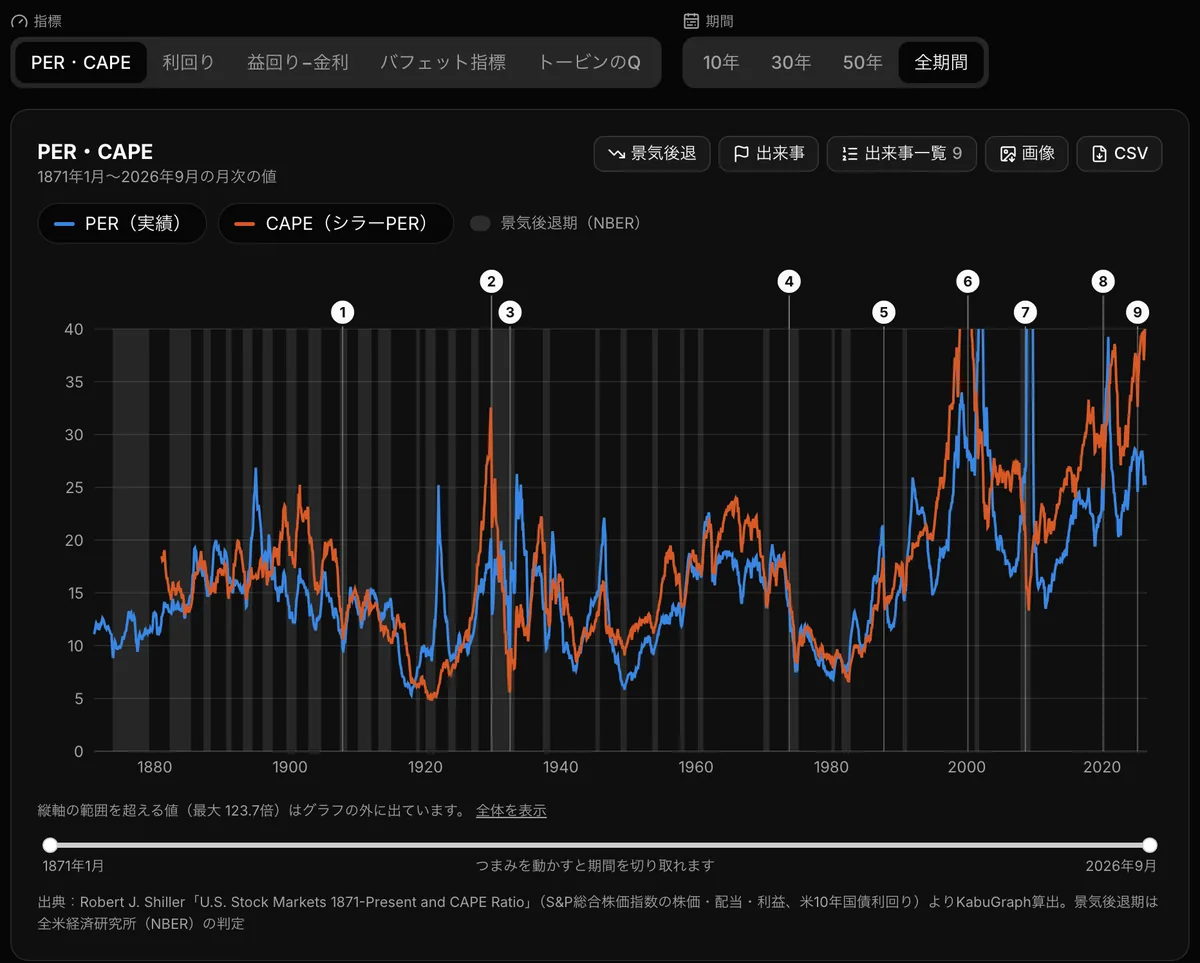Click the x-axis label 1920
Image resolution: width=1200 pixels, height=963 pixels.
[x=425, y=767]
